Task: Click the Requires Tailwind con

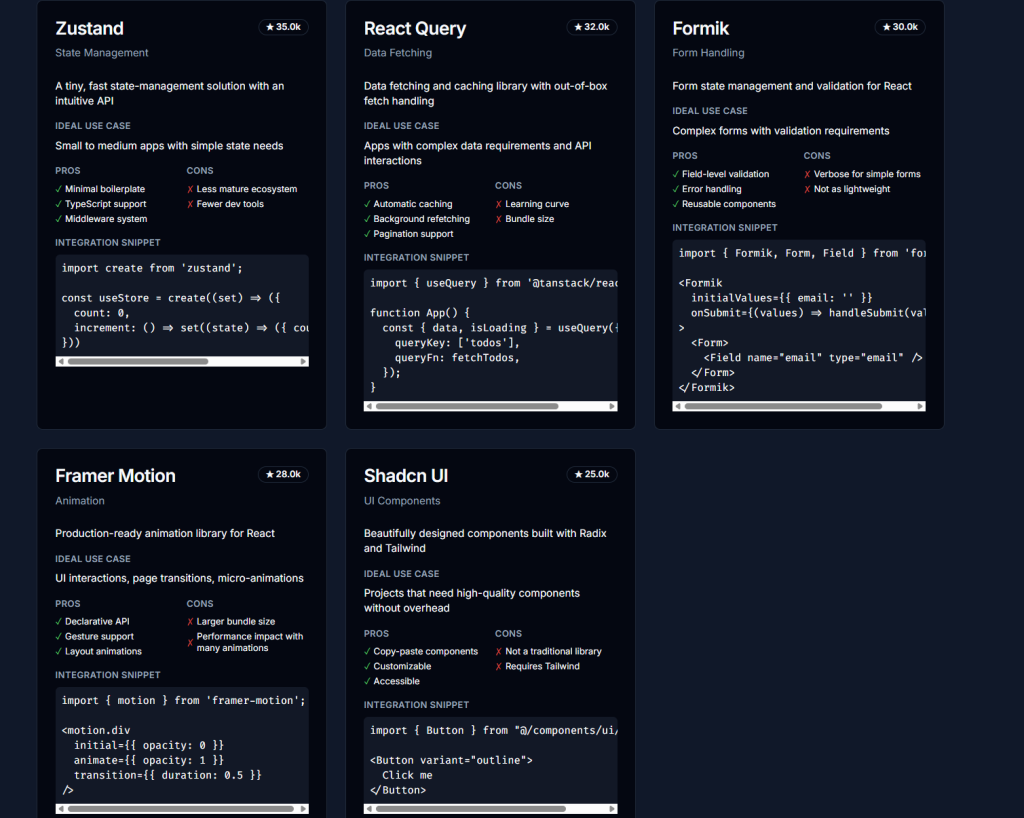Action: tap(537, 667)
